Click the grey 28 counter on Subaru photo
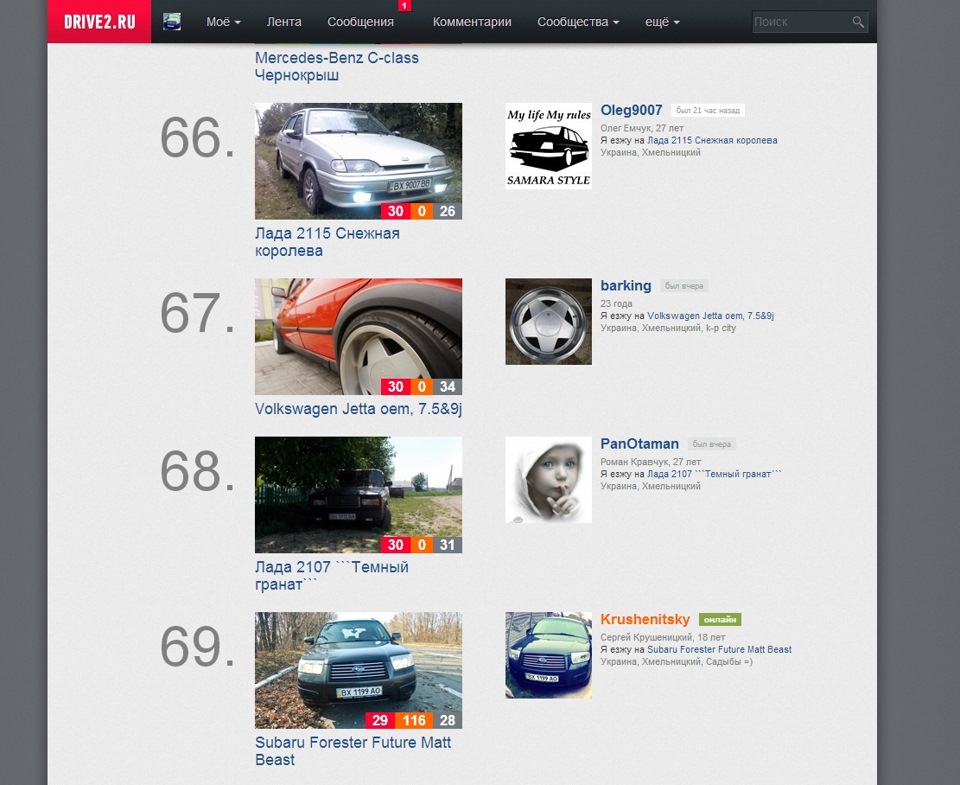This screenshot has height=785, width=960. pyautogui.click(x=448, y=721)
